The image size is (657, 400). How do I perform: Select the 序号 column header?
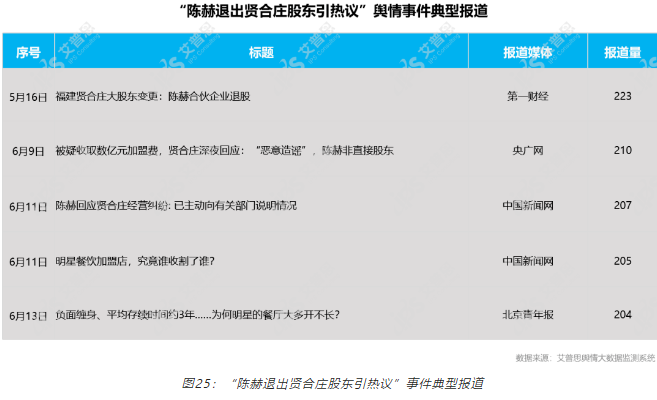pos(28,52)
